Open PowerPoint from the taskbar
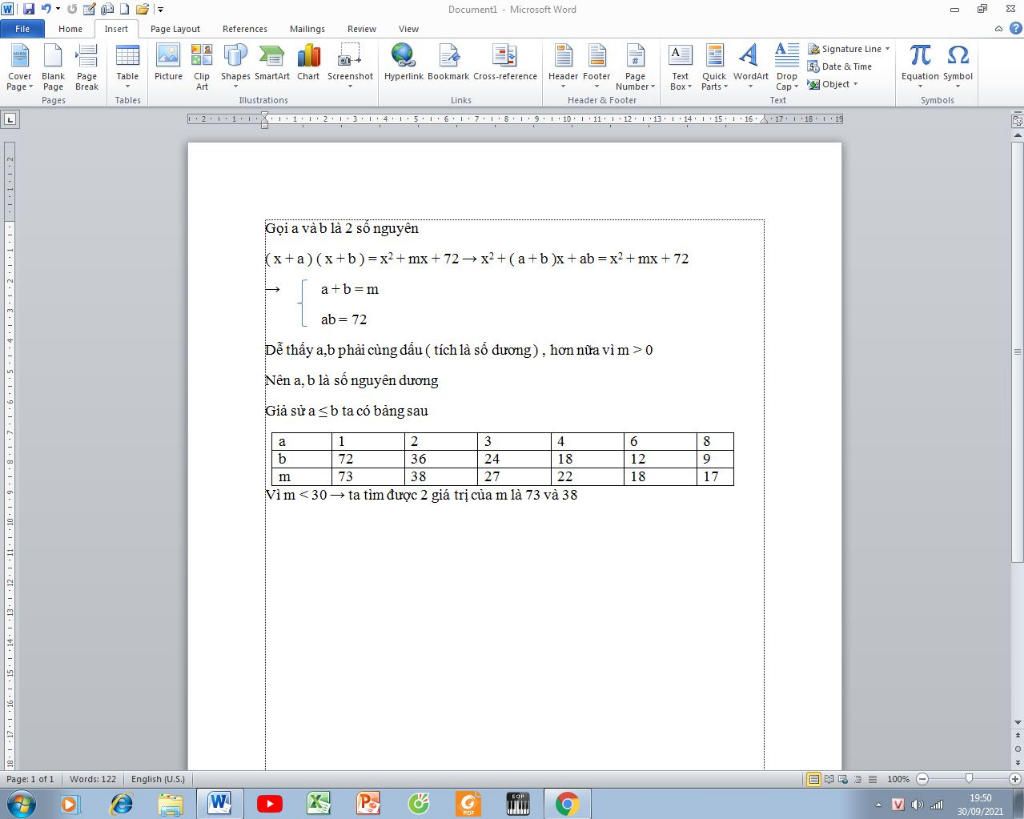 (x=368, y=803)
